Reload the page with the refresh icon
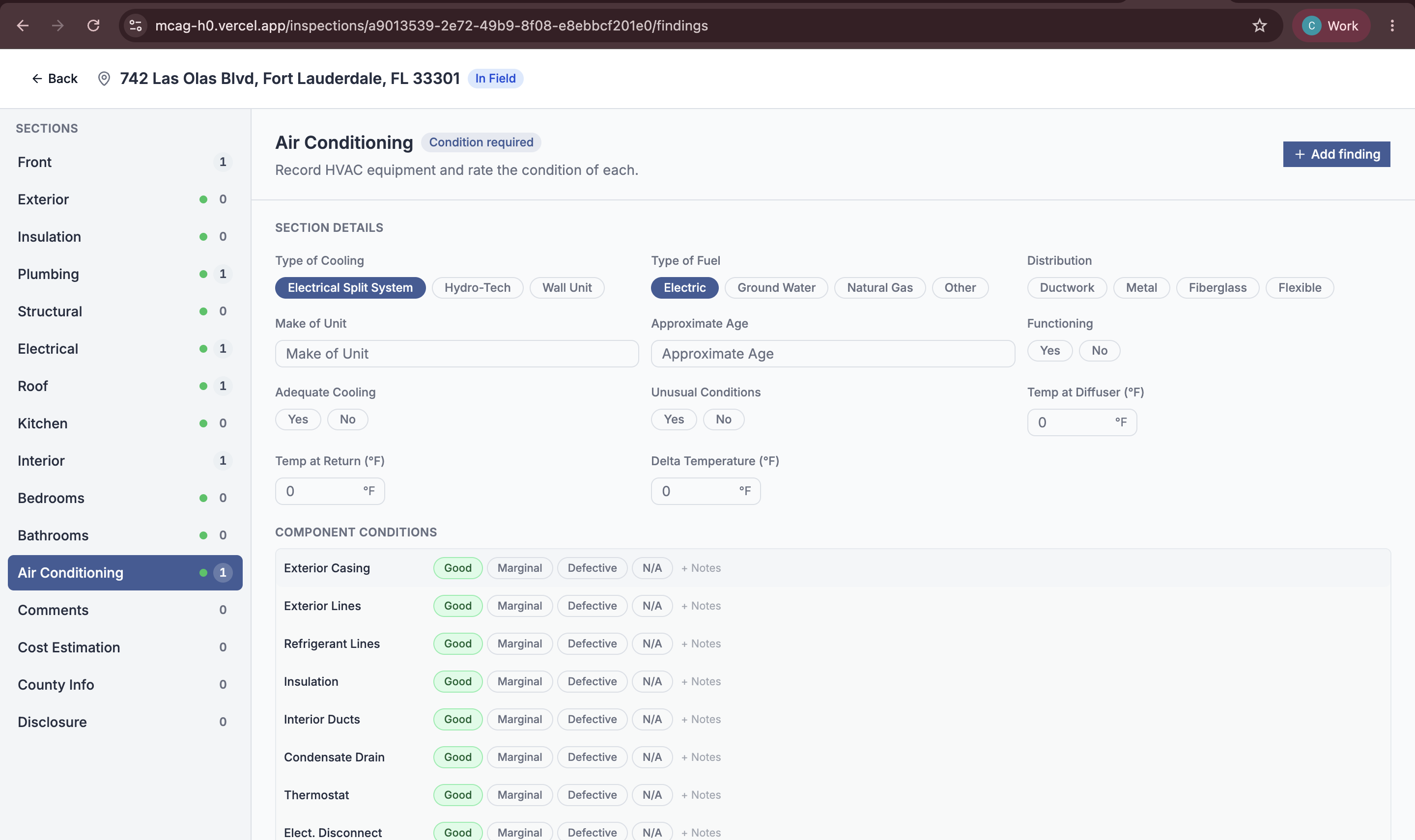The height and width of the screenshot is (840, 1415). coord(93,26)
